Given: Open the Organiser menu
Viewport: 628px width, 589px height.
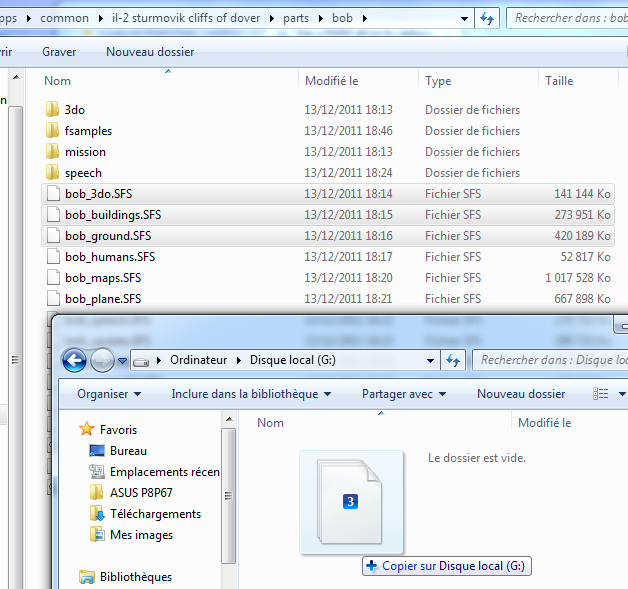Looking at the screenshot, I should coord(109,394).
